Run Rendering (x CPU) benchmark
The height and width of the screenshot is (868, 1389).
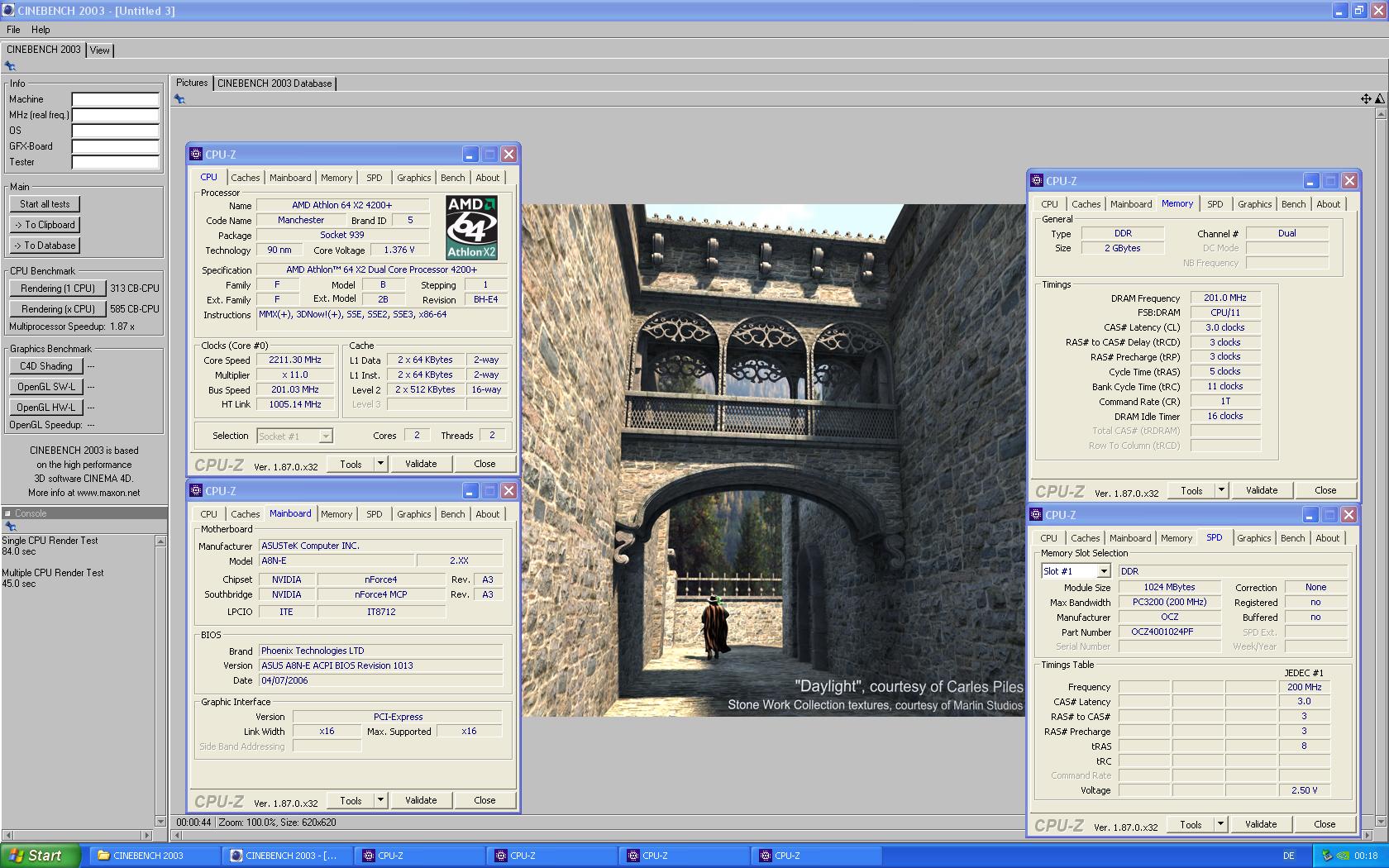[58, 309]
